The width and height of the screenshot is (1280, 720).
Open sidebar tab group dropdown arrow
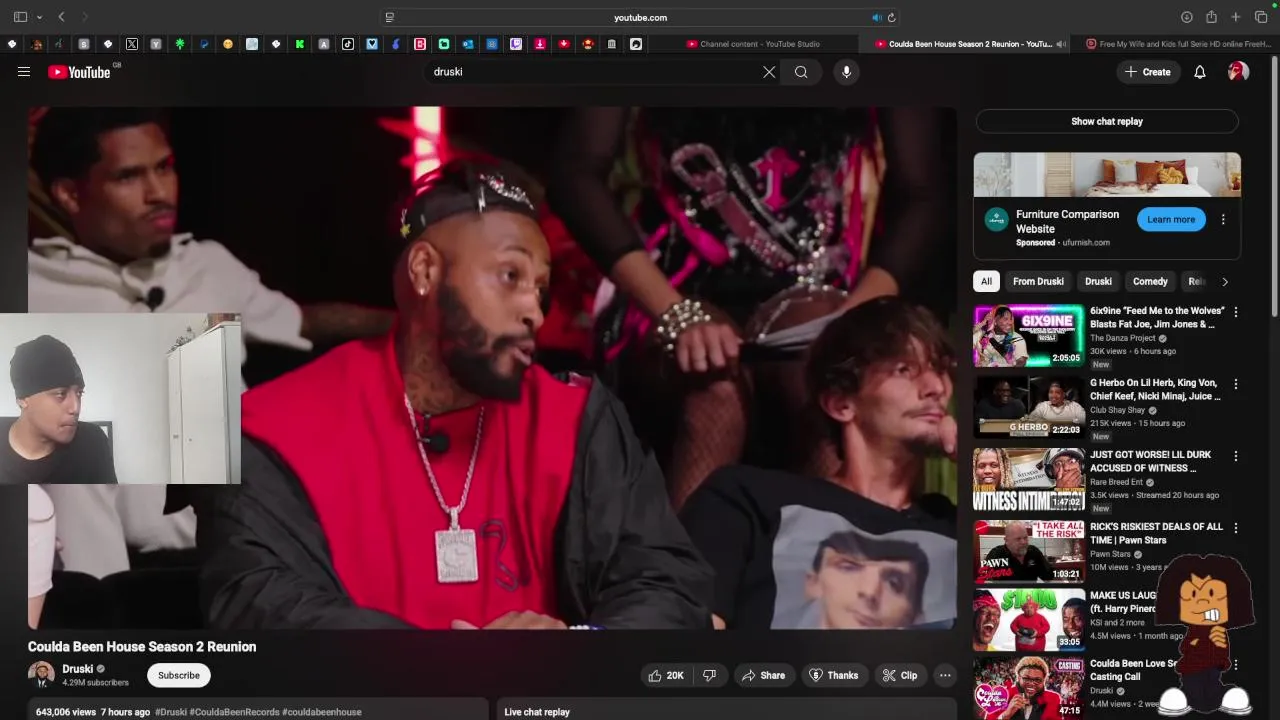(39, 17)
